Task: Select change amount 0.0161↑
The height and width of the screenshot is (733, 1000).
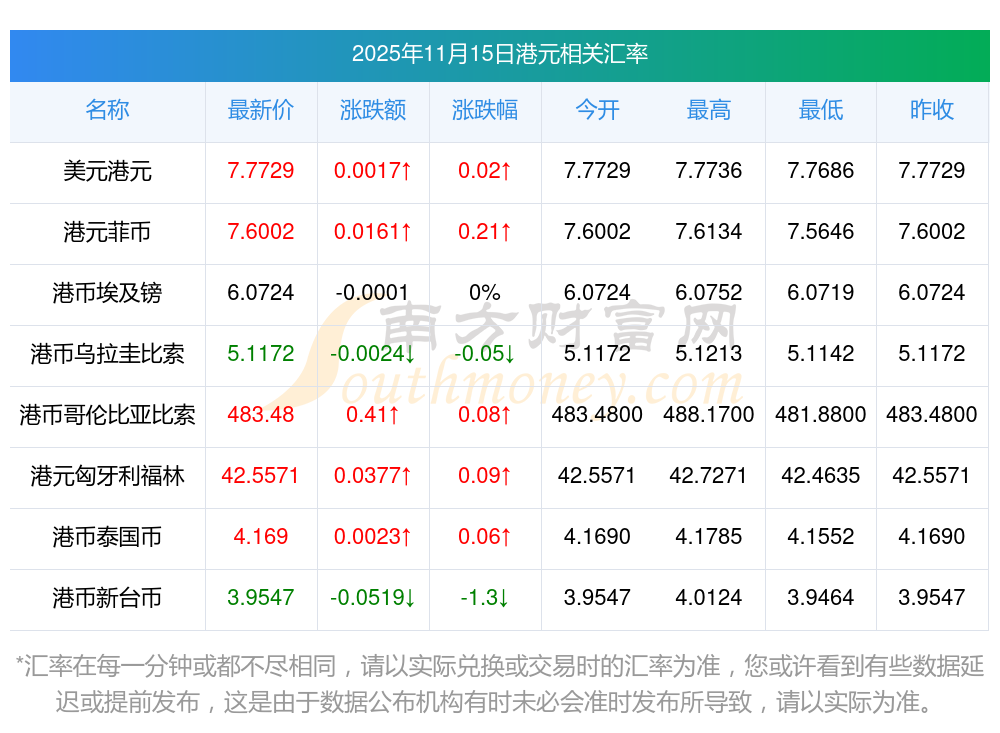Action: pyautogui.click(x=373, y=232)
